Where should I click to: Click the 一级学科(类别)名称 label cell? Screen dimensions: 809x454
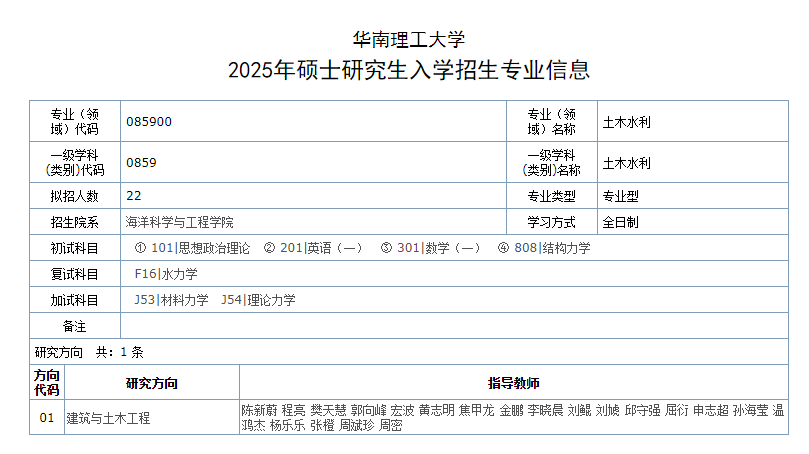coord(552,163)
